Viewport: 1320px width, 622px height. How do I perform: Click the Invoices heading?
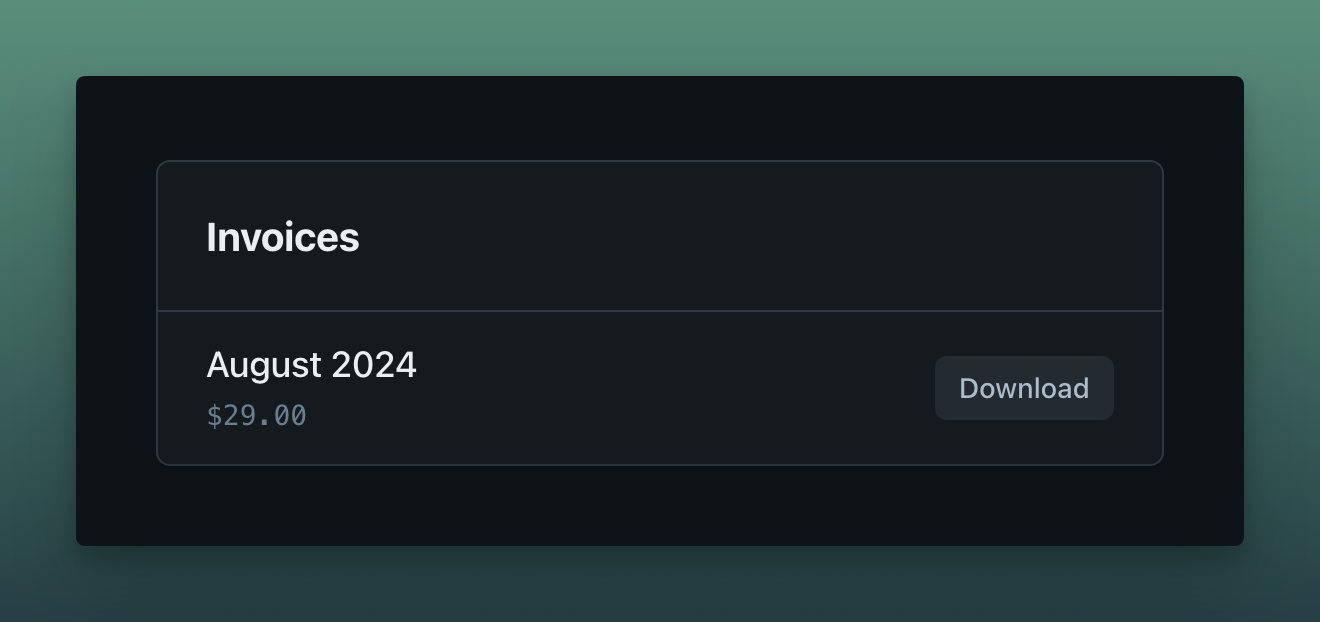click(283, 238)
